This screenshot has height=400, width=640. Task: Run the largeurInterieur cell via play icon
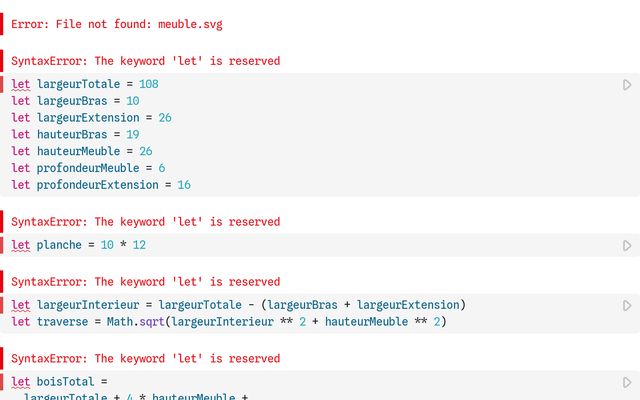point(627,306)
